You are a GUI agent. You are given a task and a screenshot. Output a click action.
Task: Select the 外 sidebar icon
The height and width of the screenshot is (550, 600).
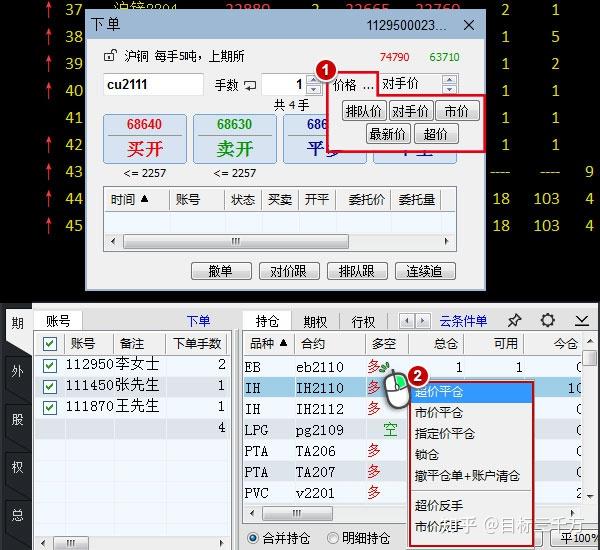click(17, 371)
